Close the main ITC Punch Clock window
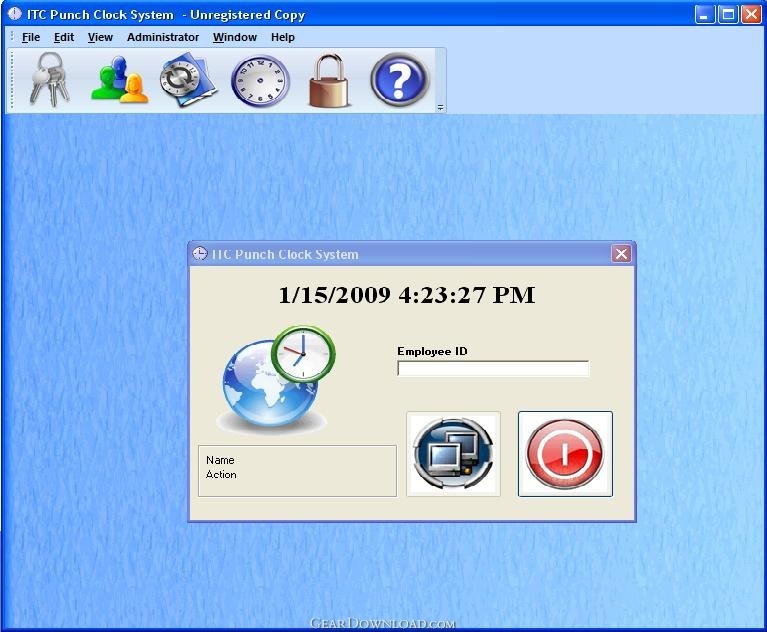Screen dimensions: 767x632 coord(751,15)
